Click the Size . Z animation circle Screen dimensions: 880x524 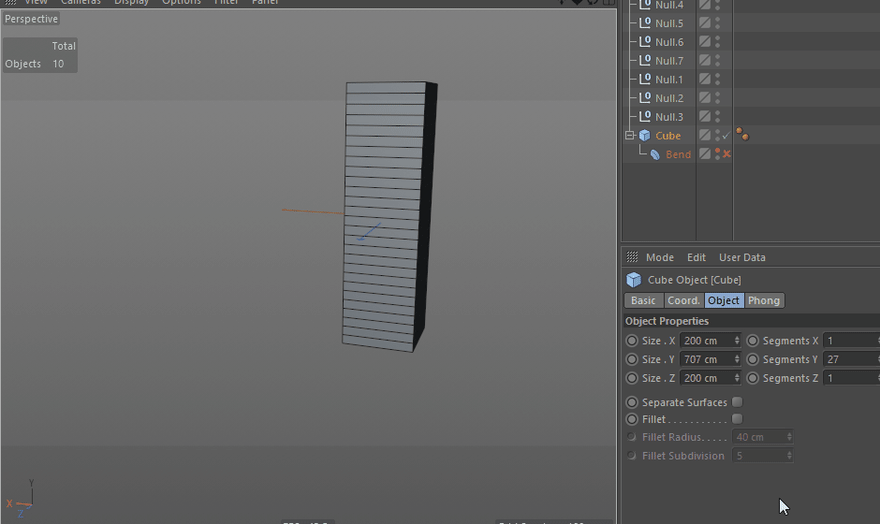click(x=632, y=378)
